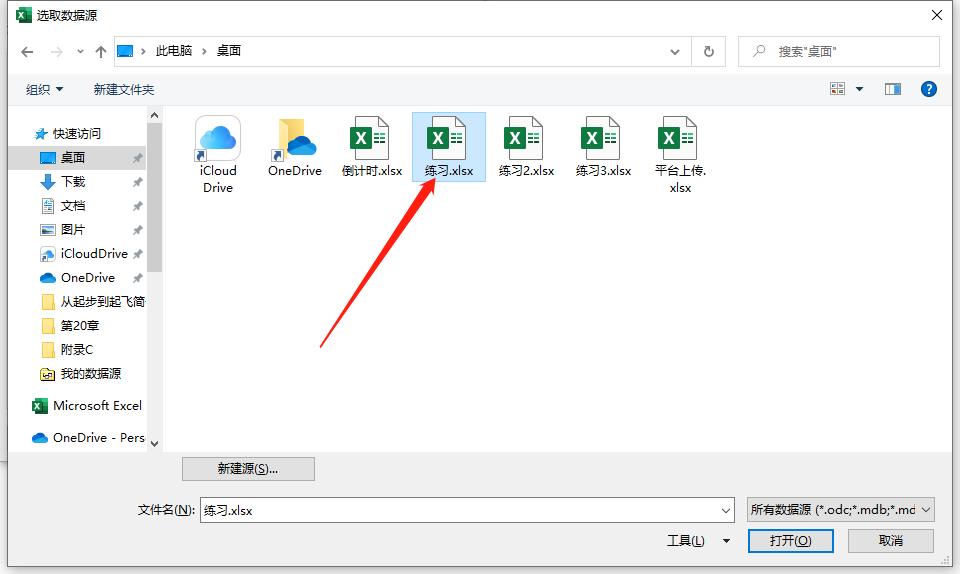
Task: Click the 搜索"桌面" search box
Action: pos(839,51)
